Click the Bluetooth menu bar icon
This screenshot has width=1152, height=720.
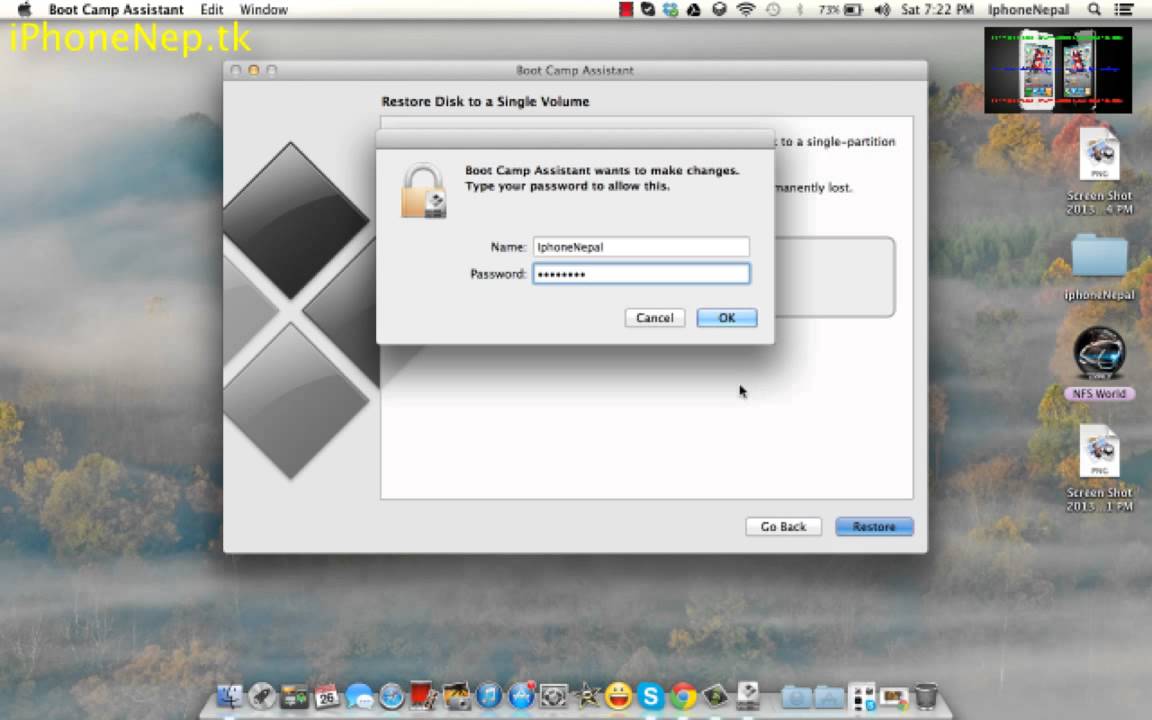tap(799, 10)
